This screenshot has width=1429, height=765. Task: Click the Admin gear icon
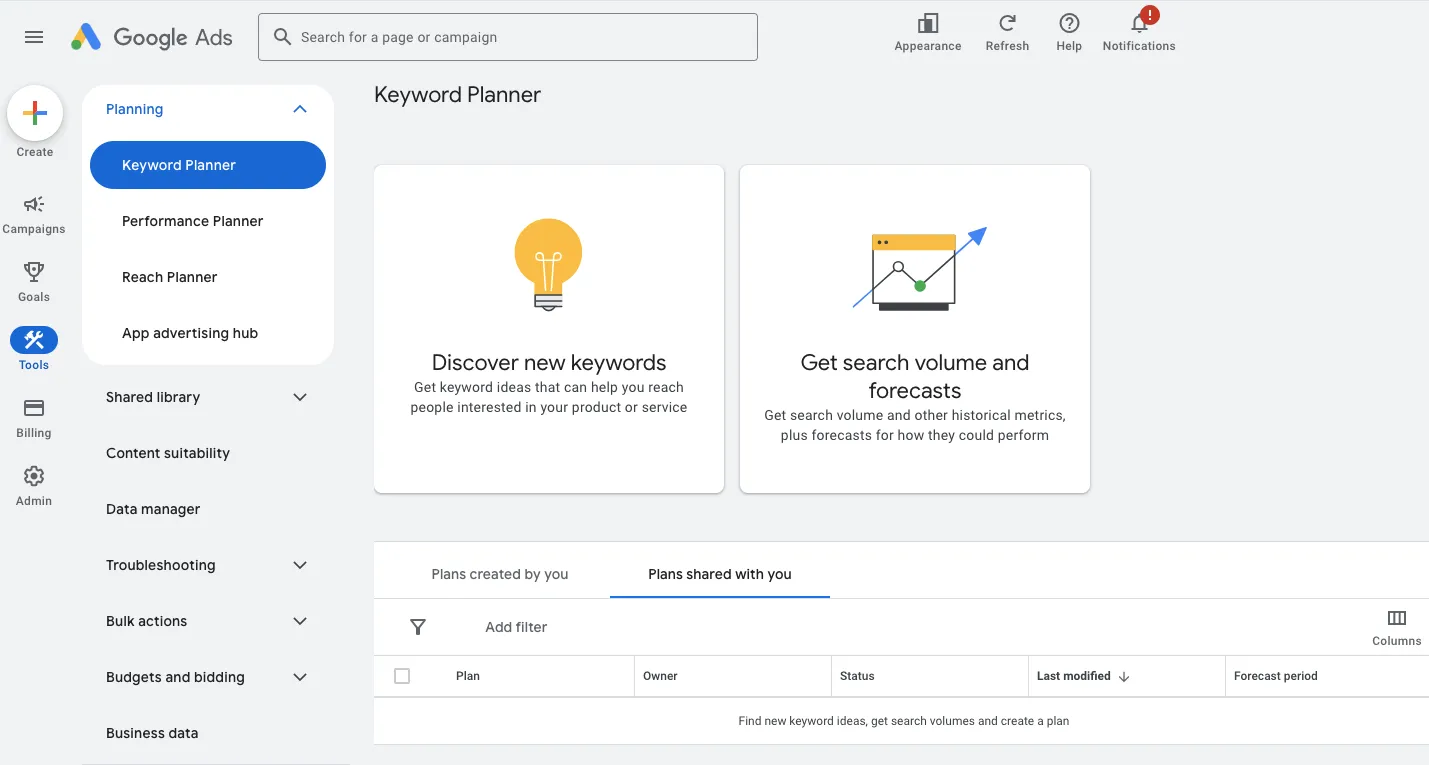tap(33, 477)
